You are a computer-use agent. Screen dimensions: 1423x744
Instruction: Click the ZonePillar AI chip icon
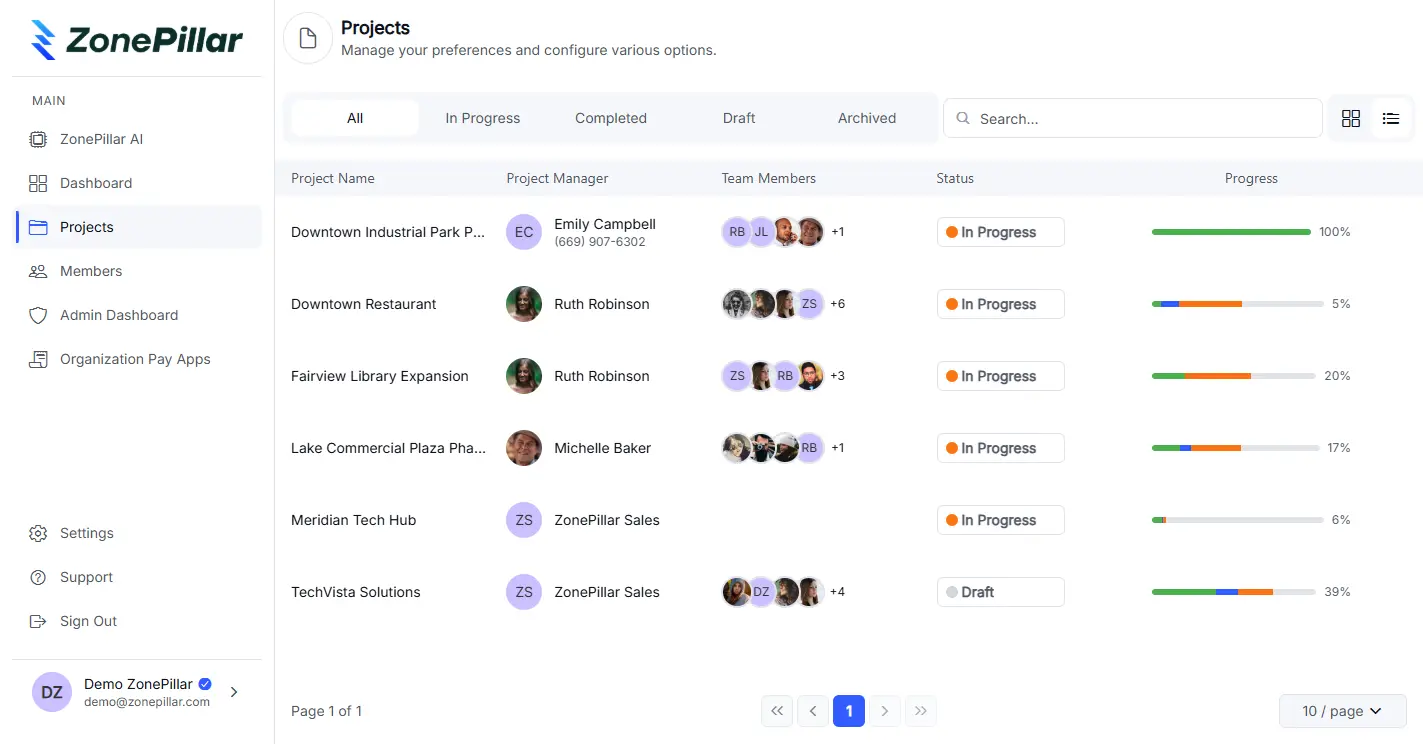[x=38, y=139]
